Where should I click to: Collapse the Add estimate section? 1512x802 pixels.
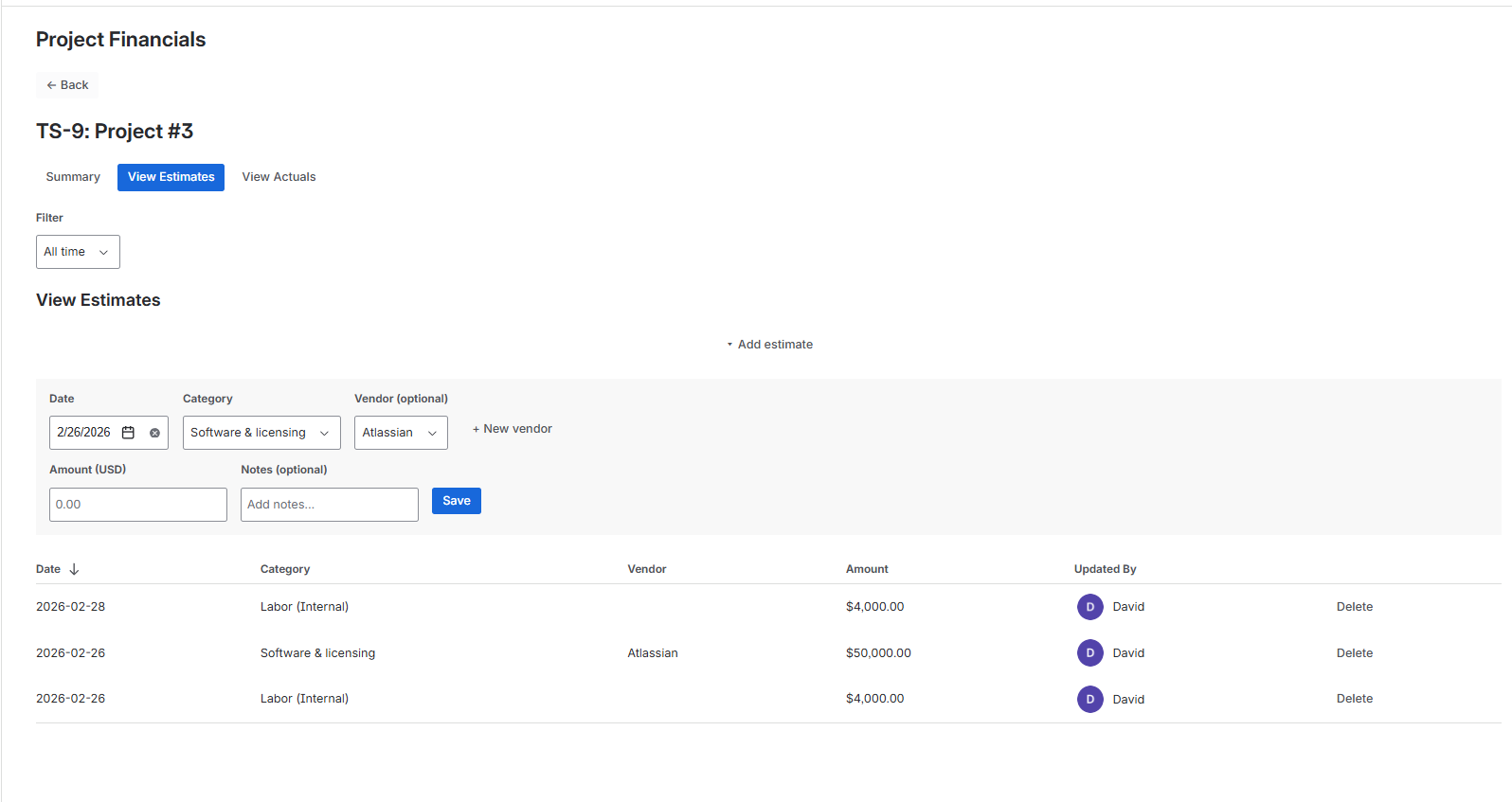tap(769, 345)
